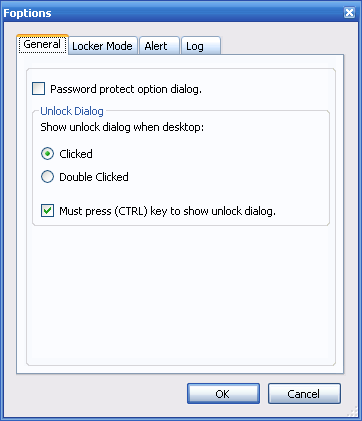Choose the Double Clicked radio button
The image size is (362, 421).
(47, 177)
